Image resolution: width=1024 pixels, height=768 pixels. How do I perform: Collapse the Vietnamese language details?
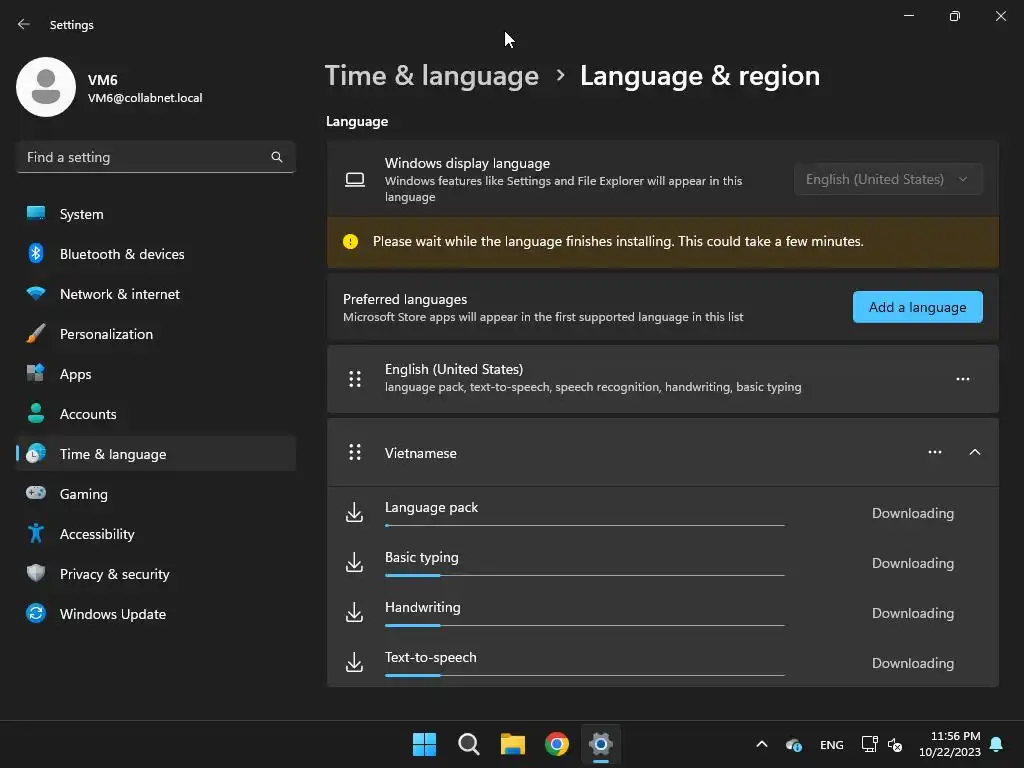point(975,452)
